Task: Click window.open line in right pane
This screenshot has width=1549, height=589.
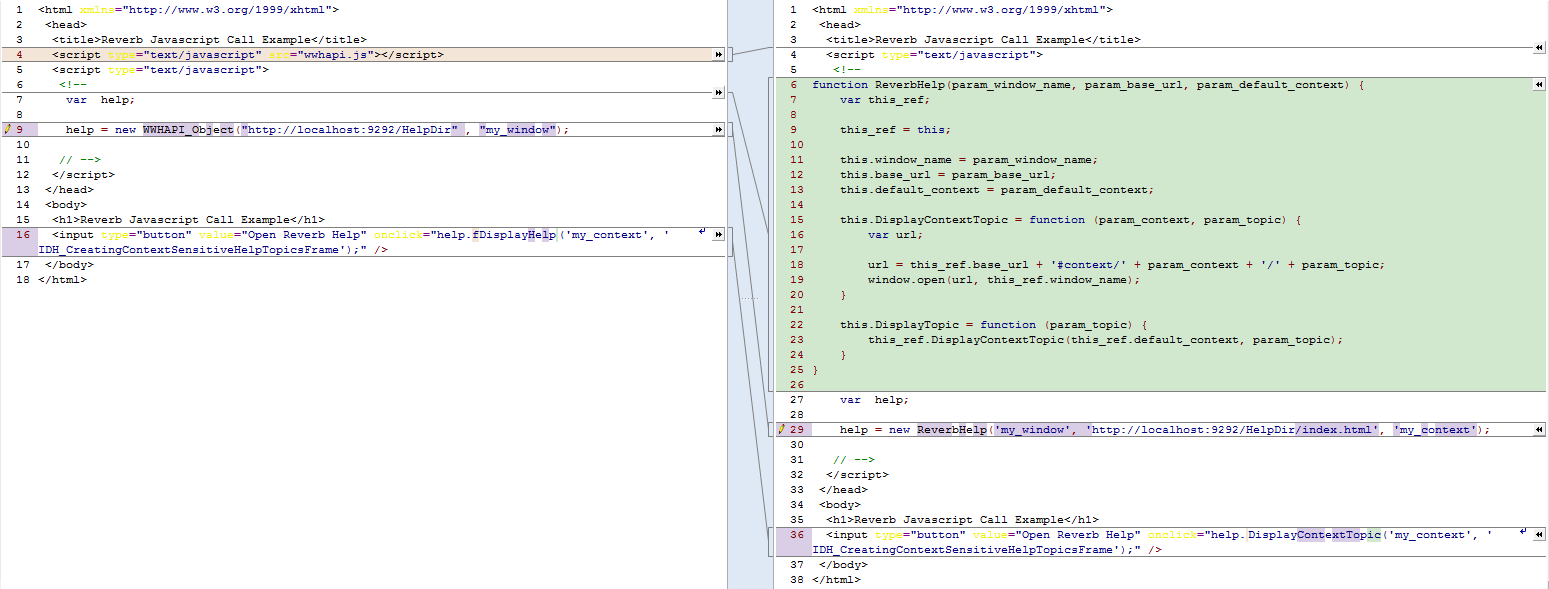Action: [1003, 280]
